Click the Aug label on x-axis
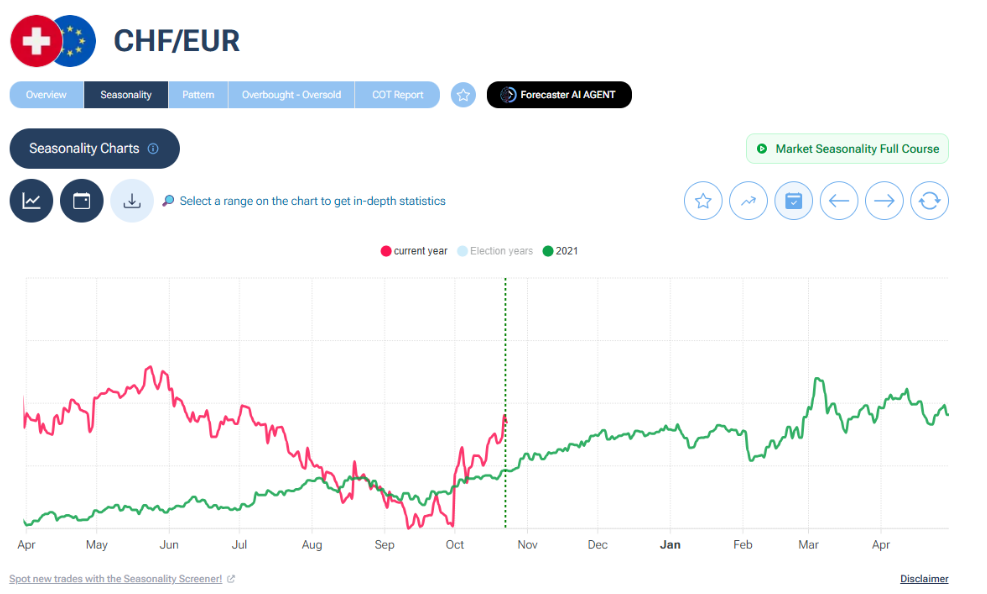Screen dimensions: 987x594 tap(312, 545)
